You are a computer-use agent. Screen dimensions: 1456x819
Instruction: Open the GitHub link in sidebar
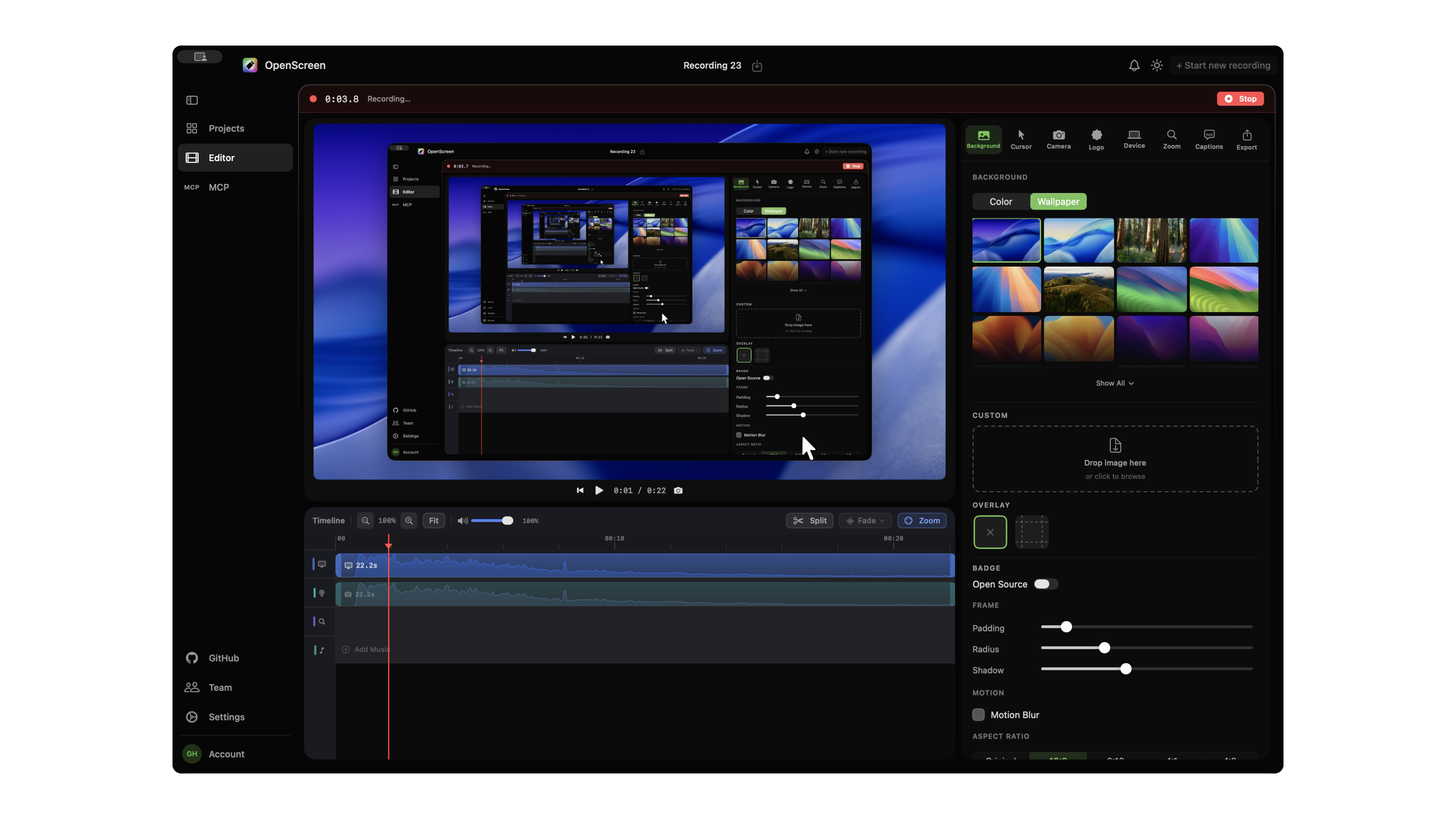click(x=235, y=658)
